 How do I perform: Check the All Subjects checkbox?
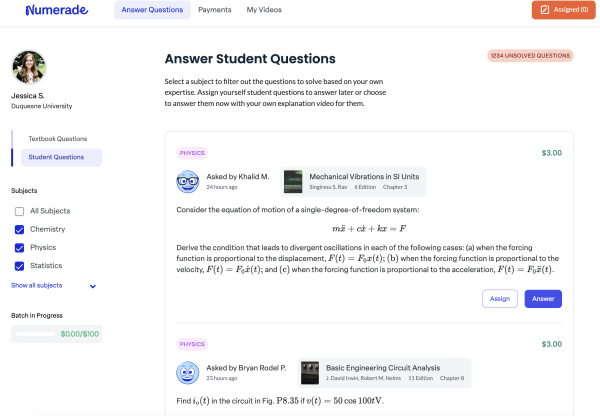19,211
